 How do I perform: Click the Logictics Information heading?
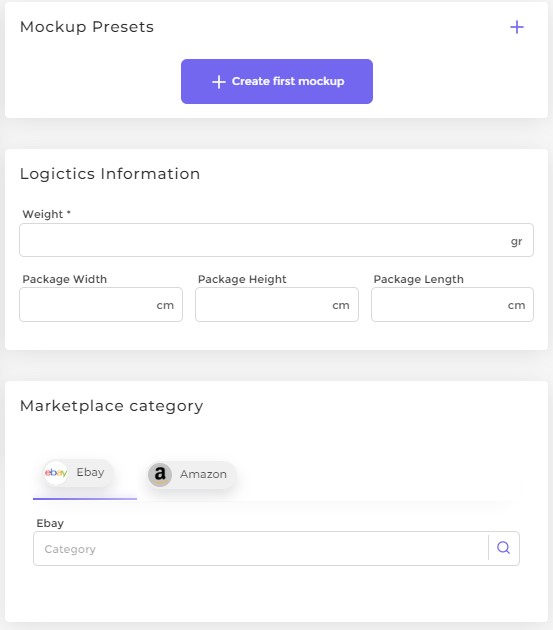[x=110, y=174]
